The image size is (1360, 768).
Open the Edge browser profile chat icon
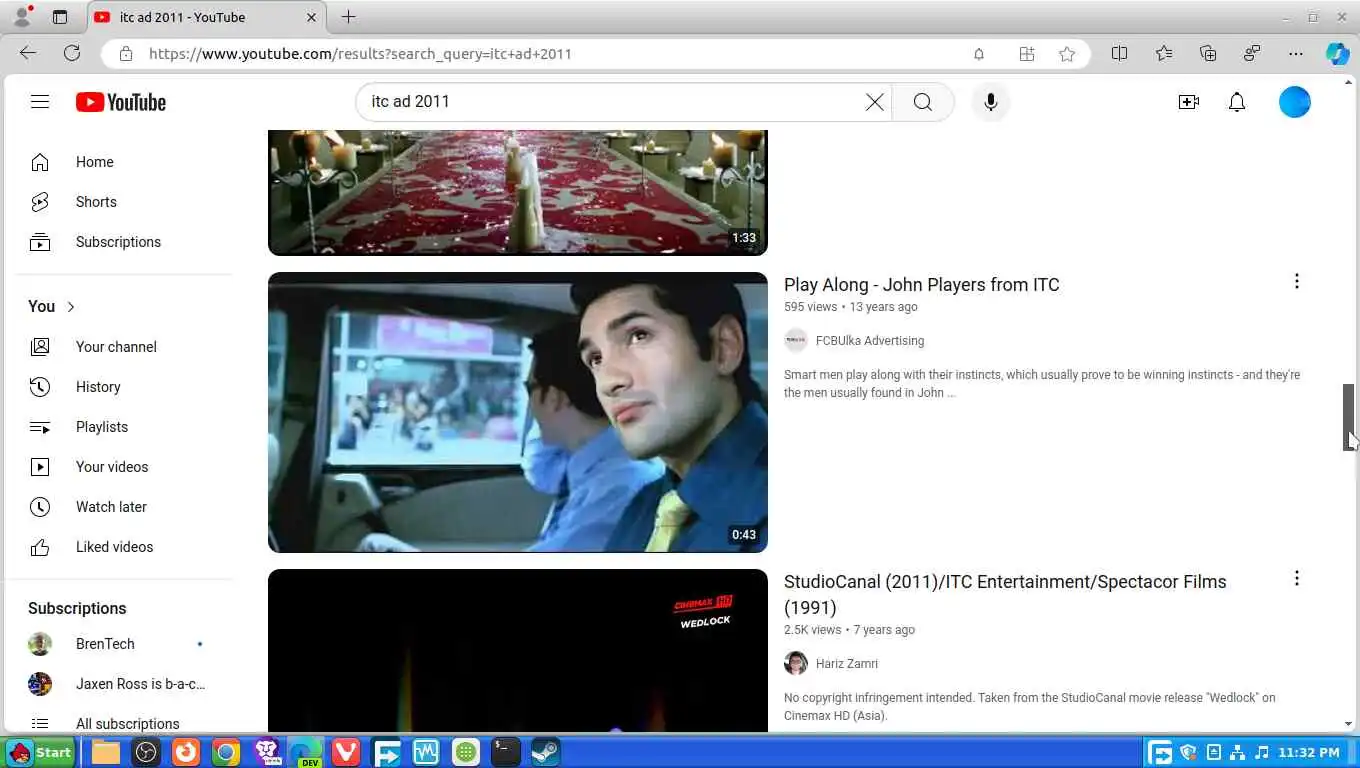[x=1252, y=54]
